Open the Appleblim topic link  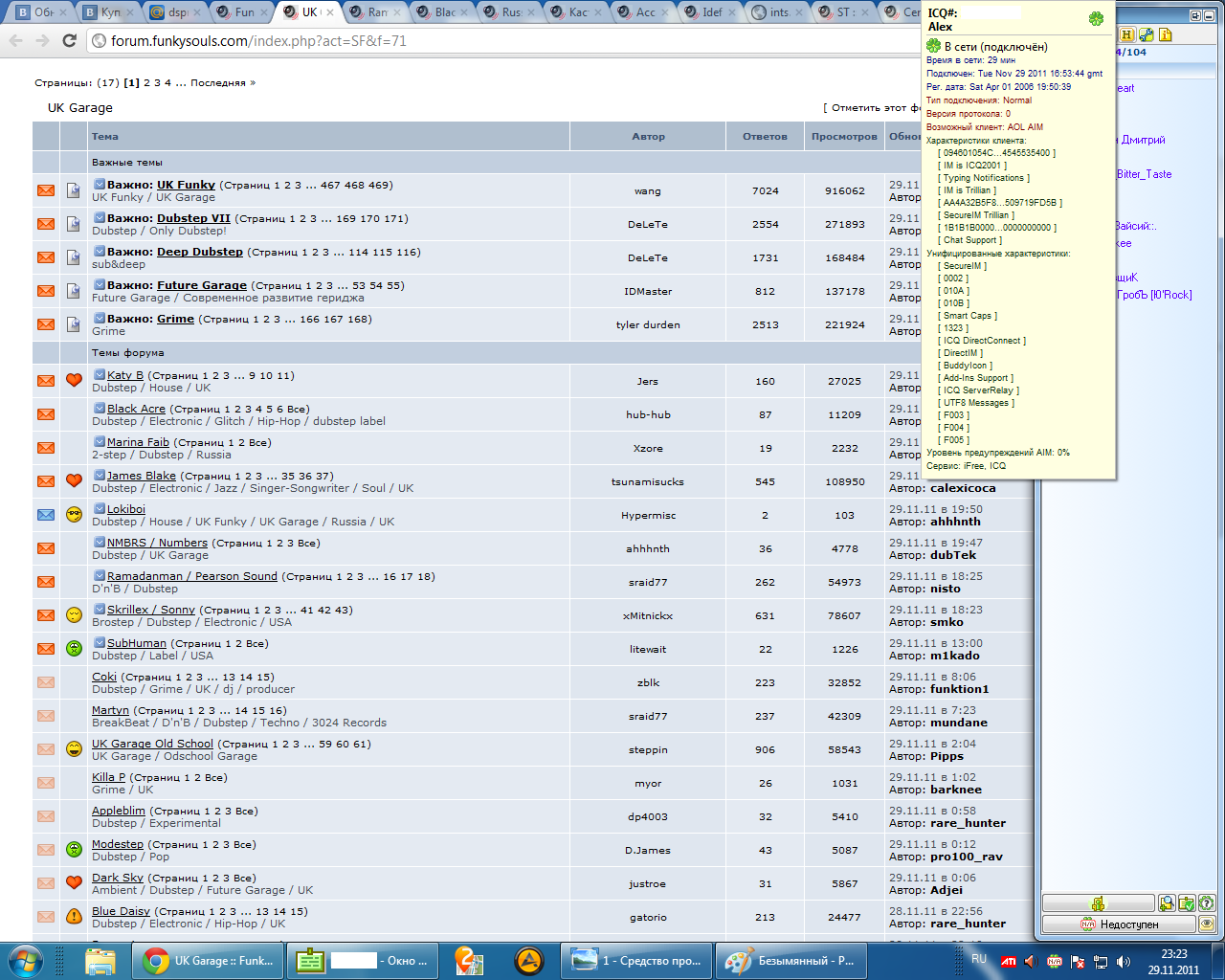coord(119,811)
